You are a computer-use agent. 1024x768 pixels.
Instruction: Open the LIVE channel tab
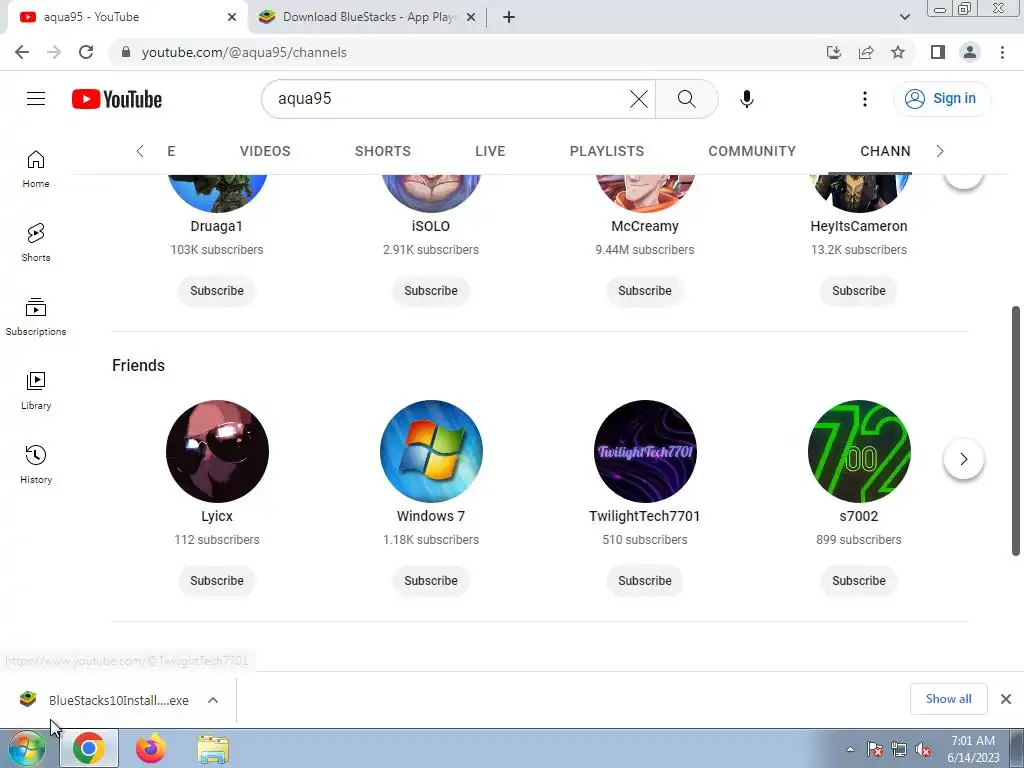490,151
